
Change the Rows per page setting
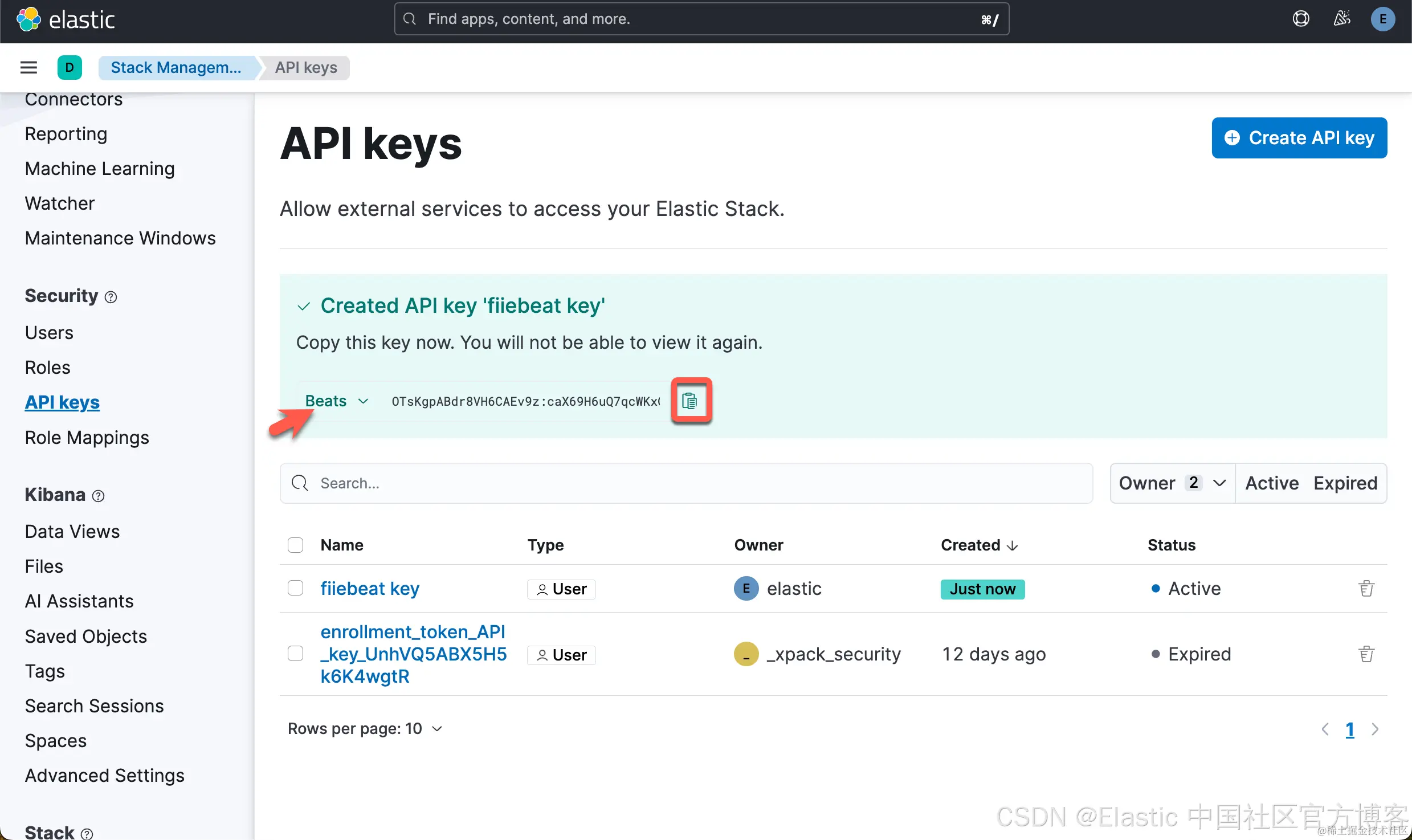pyautogui.click(x=365, y=729)
